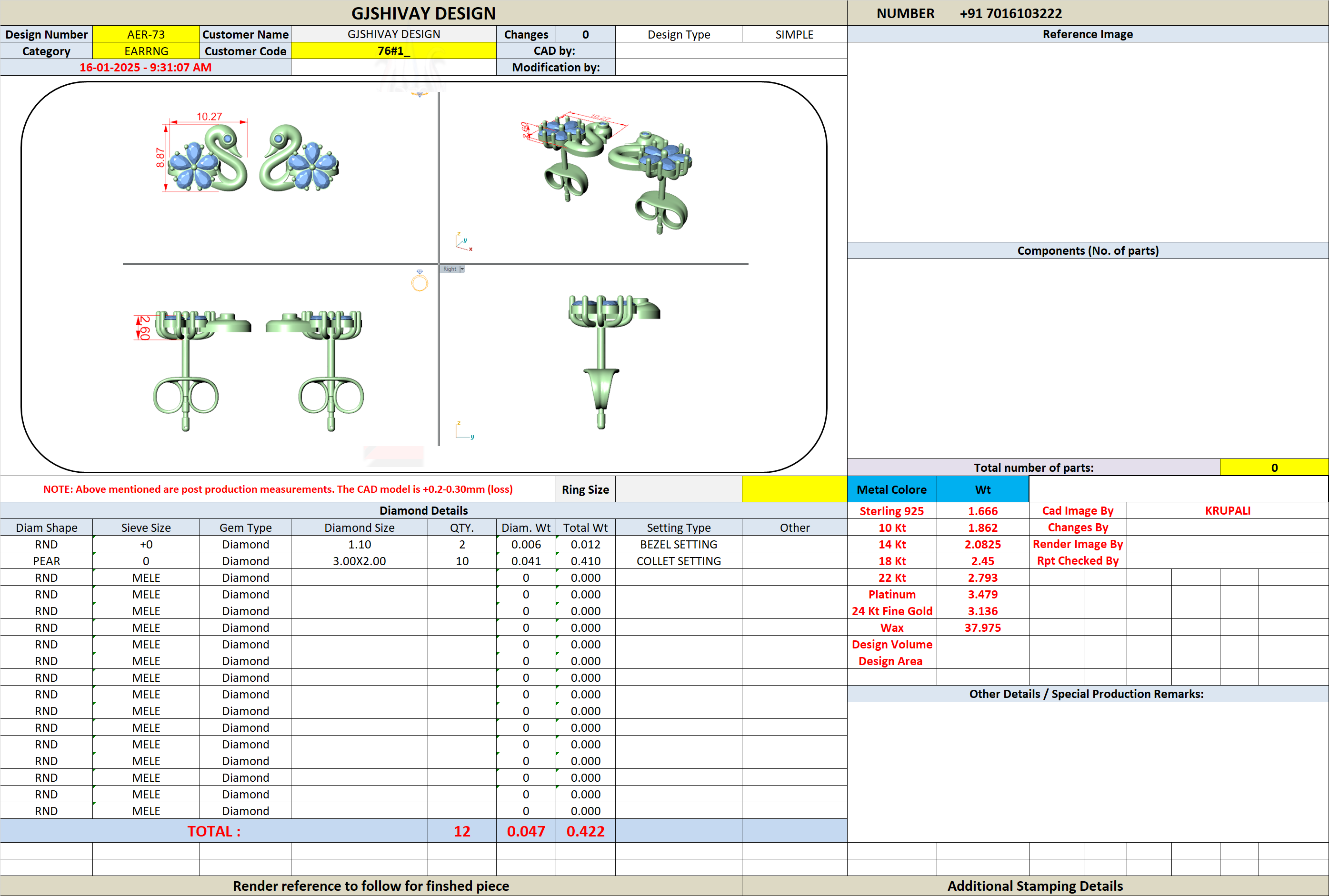Click the Design Number value AER-73
The image size is (1329, 896).
146,34
